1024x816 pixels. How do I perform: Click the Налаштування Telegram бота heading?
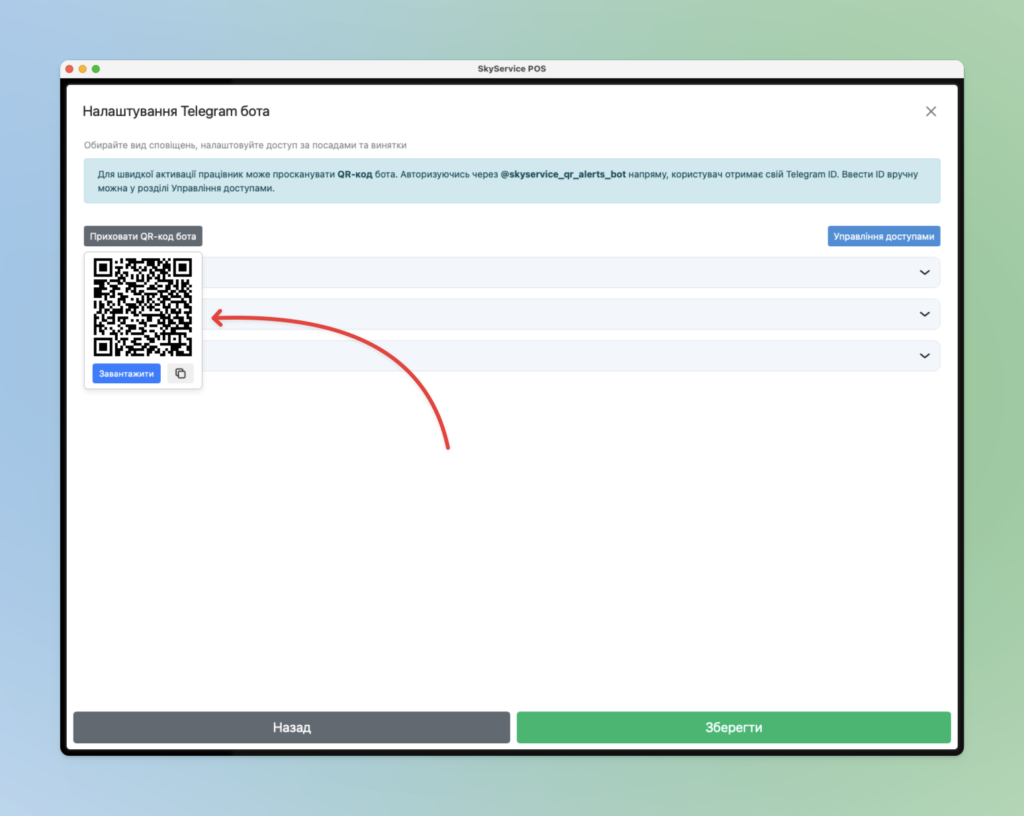coord(176,111)
